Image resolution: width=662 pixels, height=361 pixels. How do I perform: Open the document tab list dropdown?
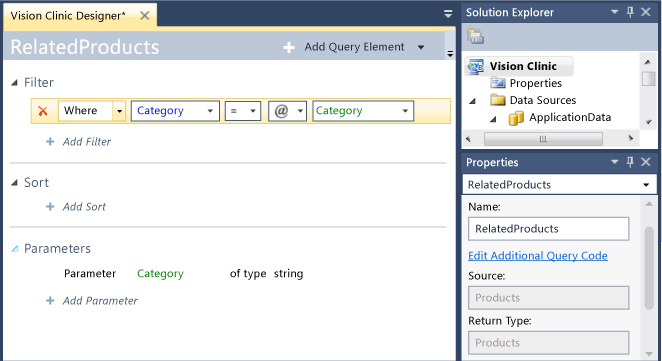click(448, 14)
